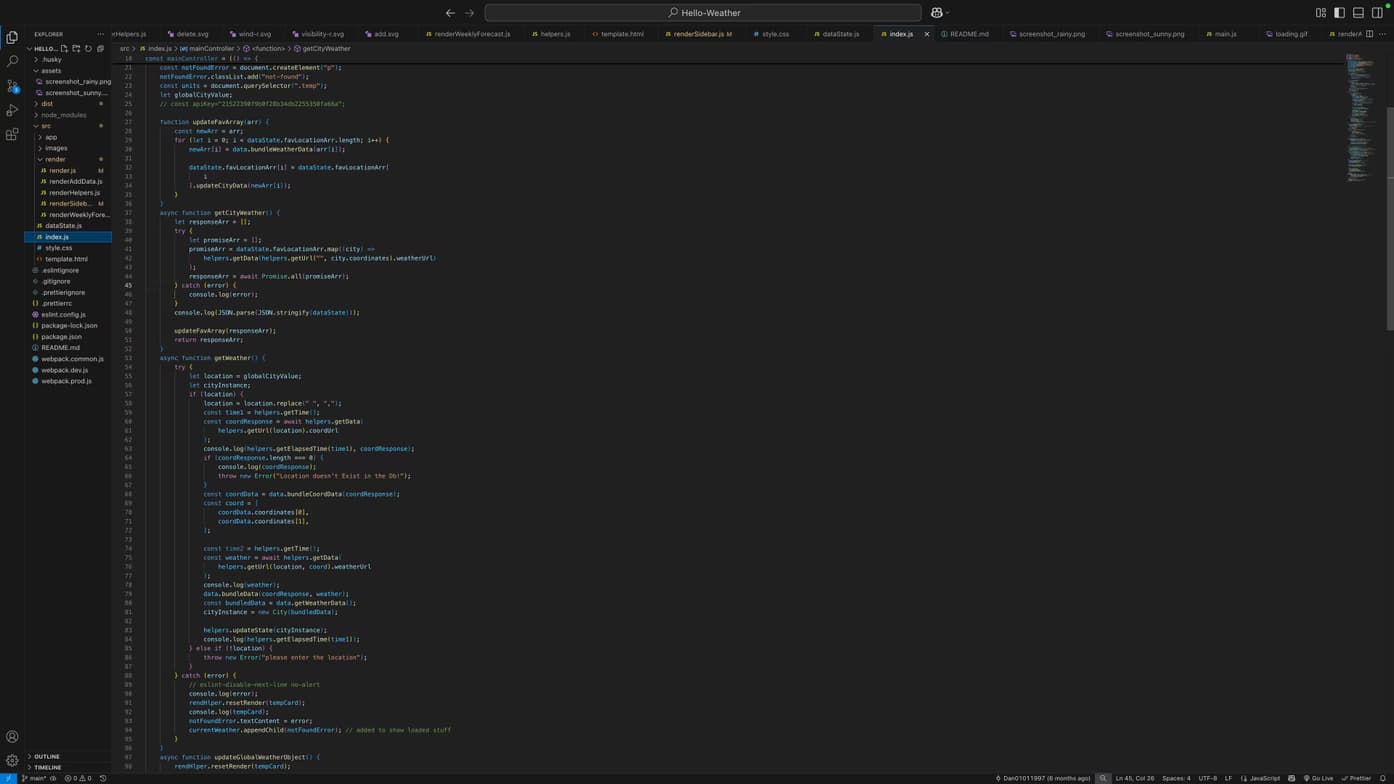Go back using the navigation arrow
This screenshot has width=1394, height=784.
coord(450,13)
